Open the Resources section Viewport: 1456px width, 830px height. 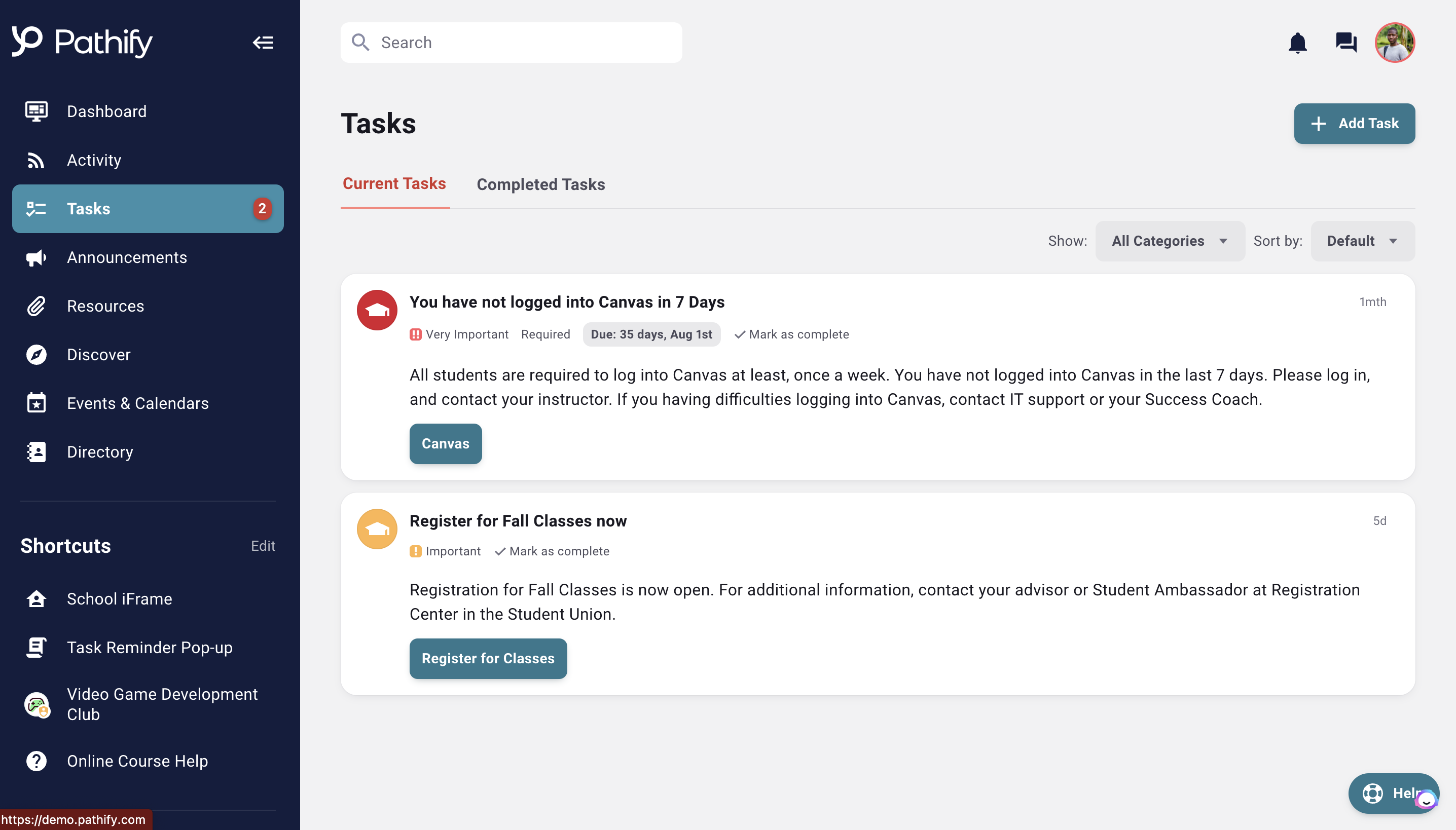click(x=105, y=306)
